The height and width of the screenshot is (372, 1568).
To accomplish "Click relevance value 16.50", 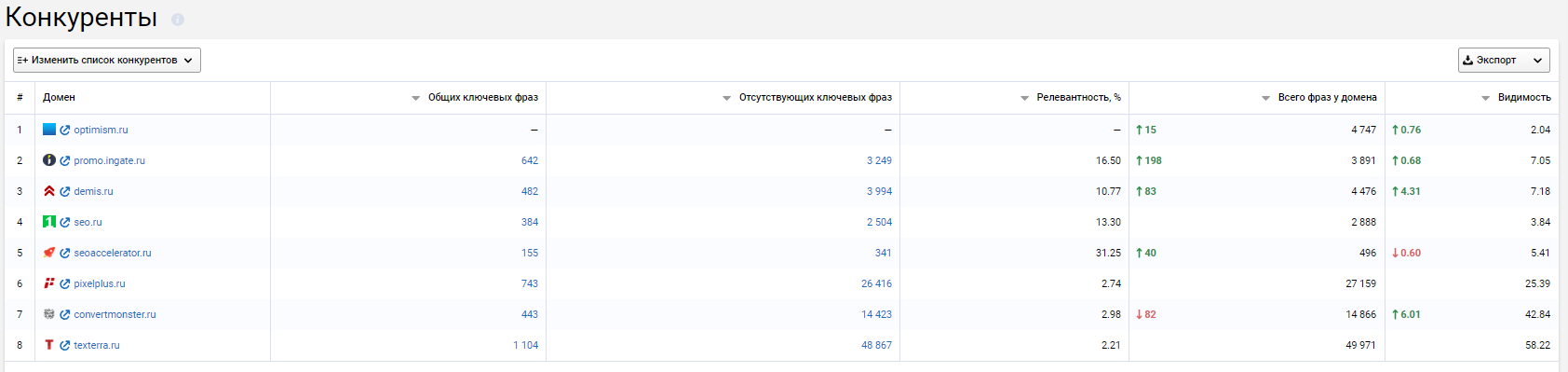I will tap(1108, 161).
